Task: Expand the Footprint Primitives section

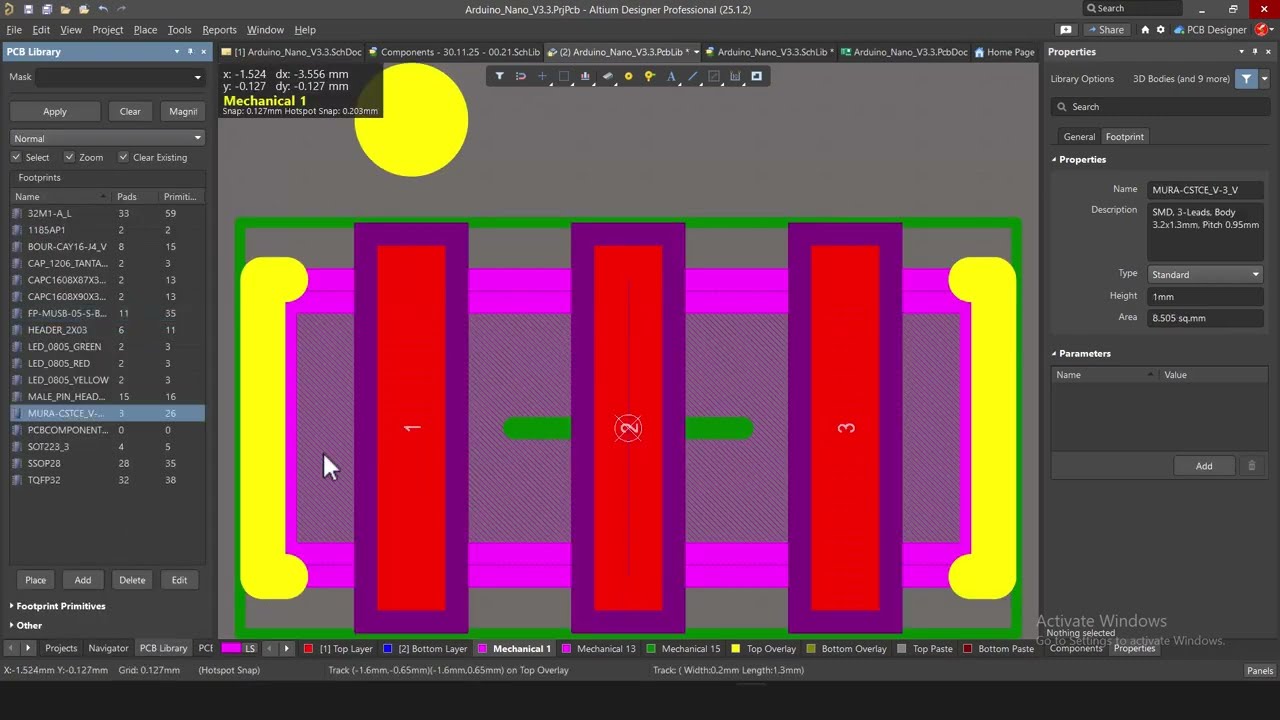Action: (x=60, y=606)
